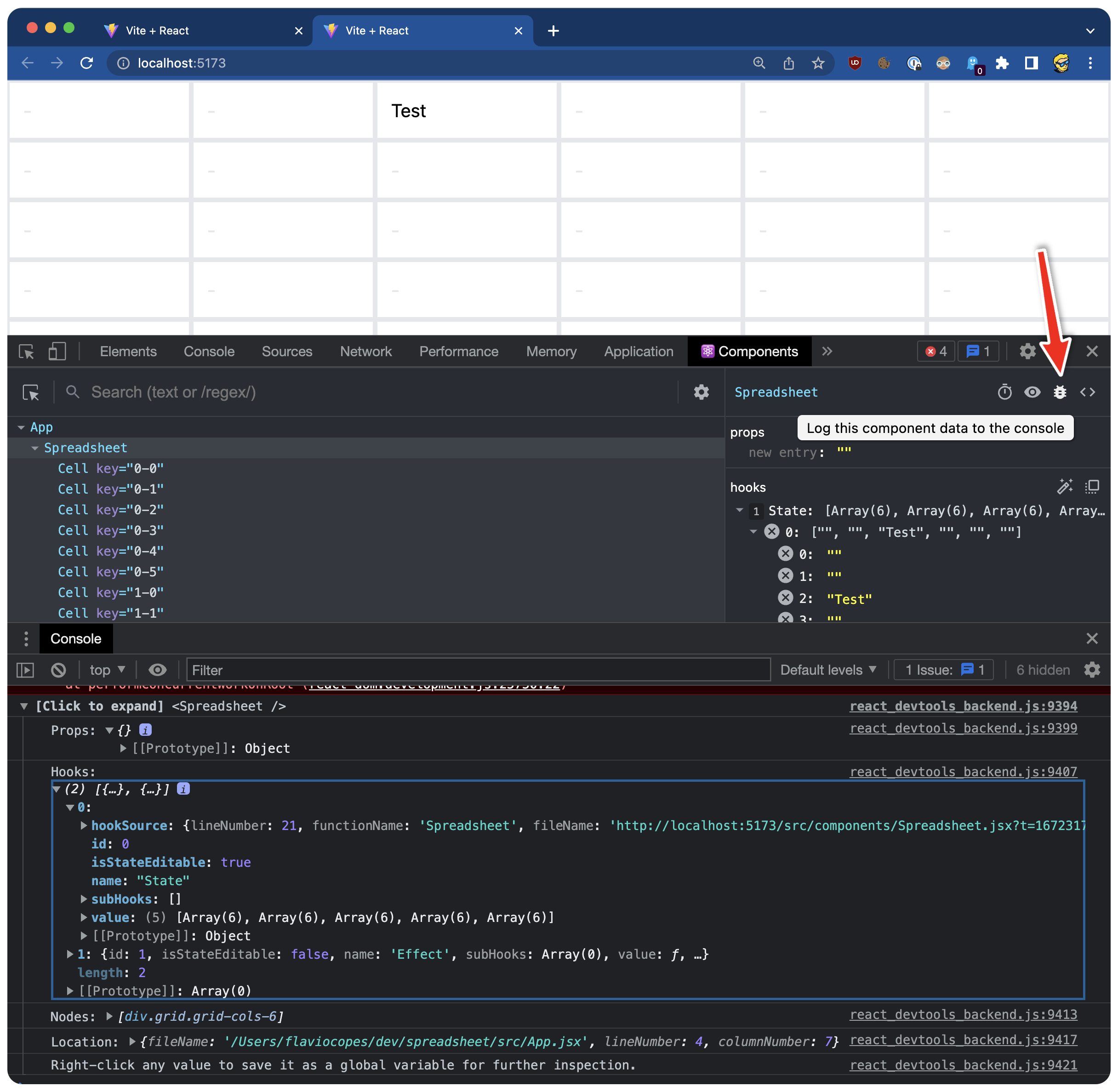Viewport: 1118px width, 1092px height.
Task: Click the bug icon to log component data
Action: click(1060, 392)
